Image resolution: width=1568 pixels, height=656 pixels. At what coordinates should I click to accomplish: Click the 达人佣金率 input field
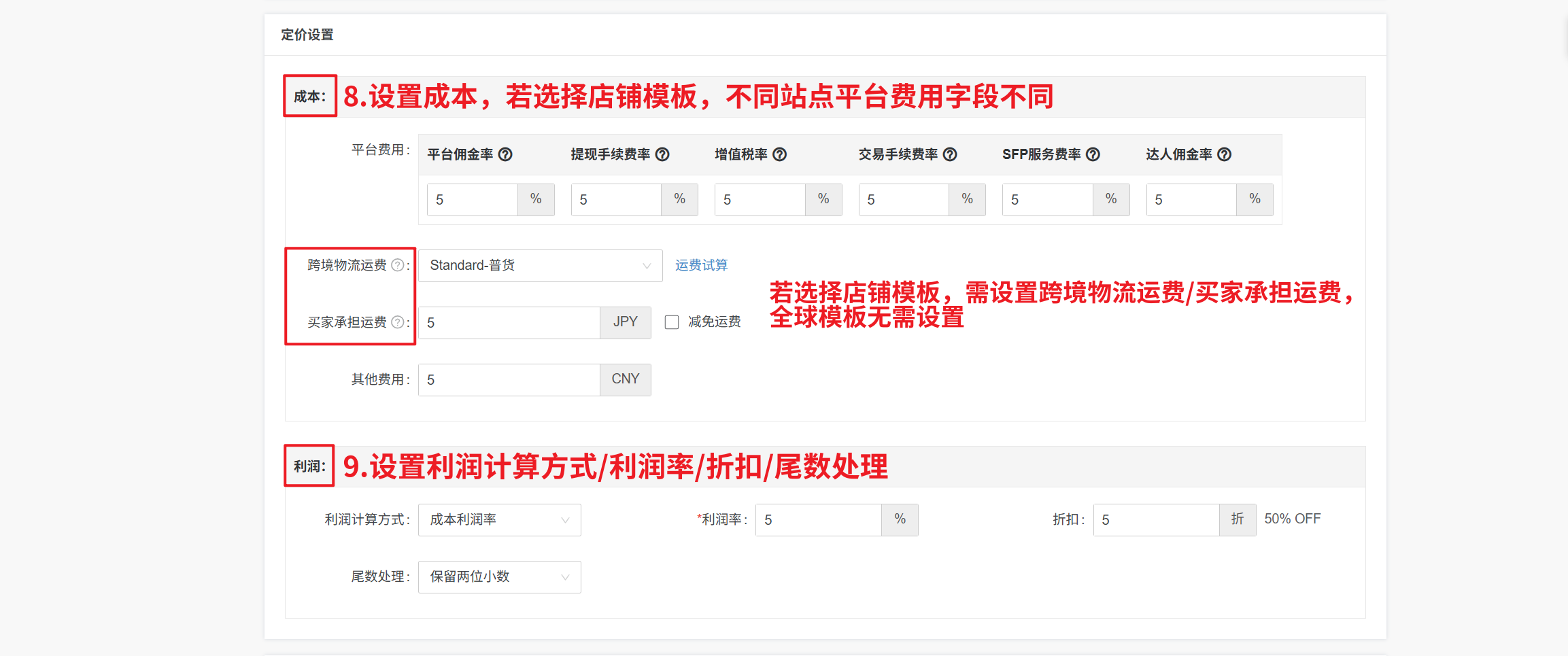coord(1191,200)
